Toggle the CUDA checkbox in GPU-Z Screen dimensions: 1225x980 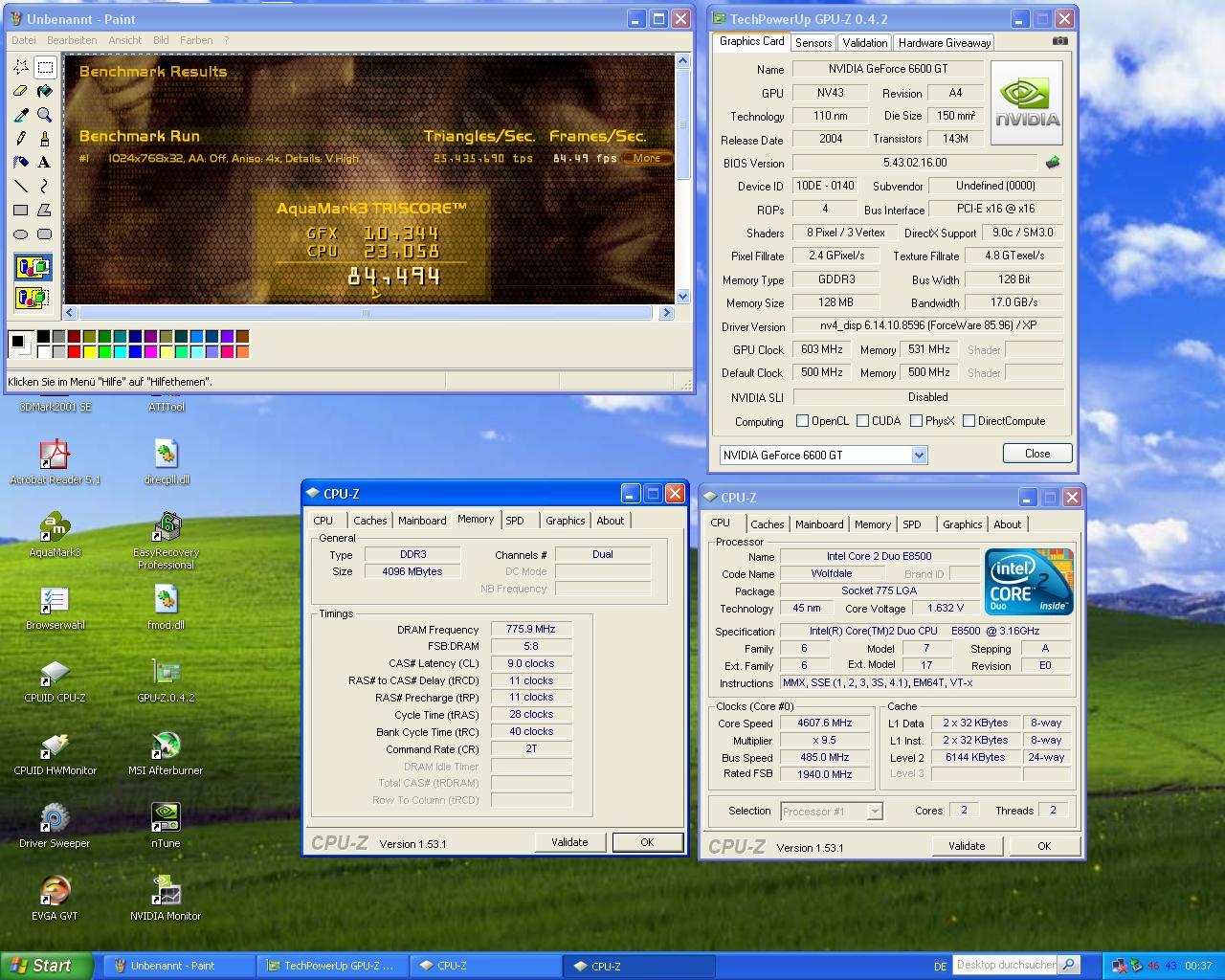coord(863,421)
